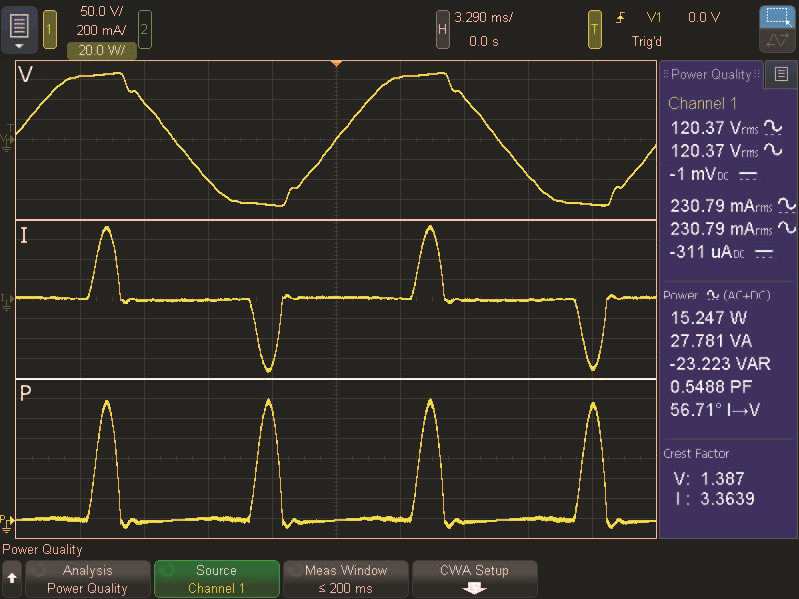Click the power ground level marker

pyautogui.click(x=7, y=522)
